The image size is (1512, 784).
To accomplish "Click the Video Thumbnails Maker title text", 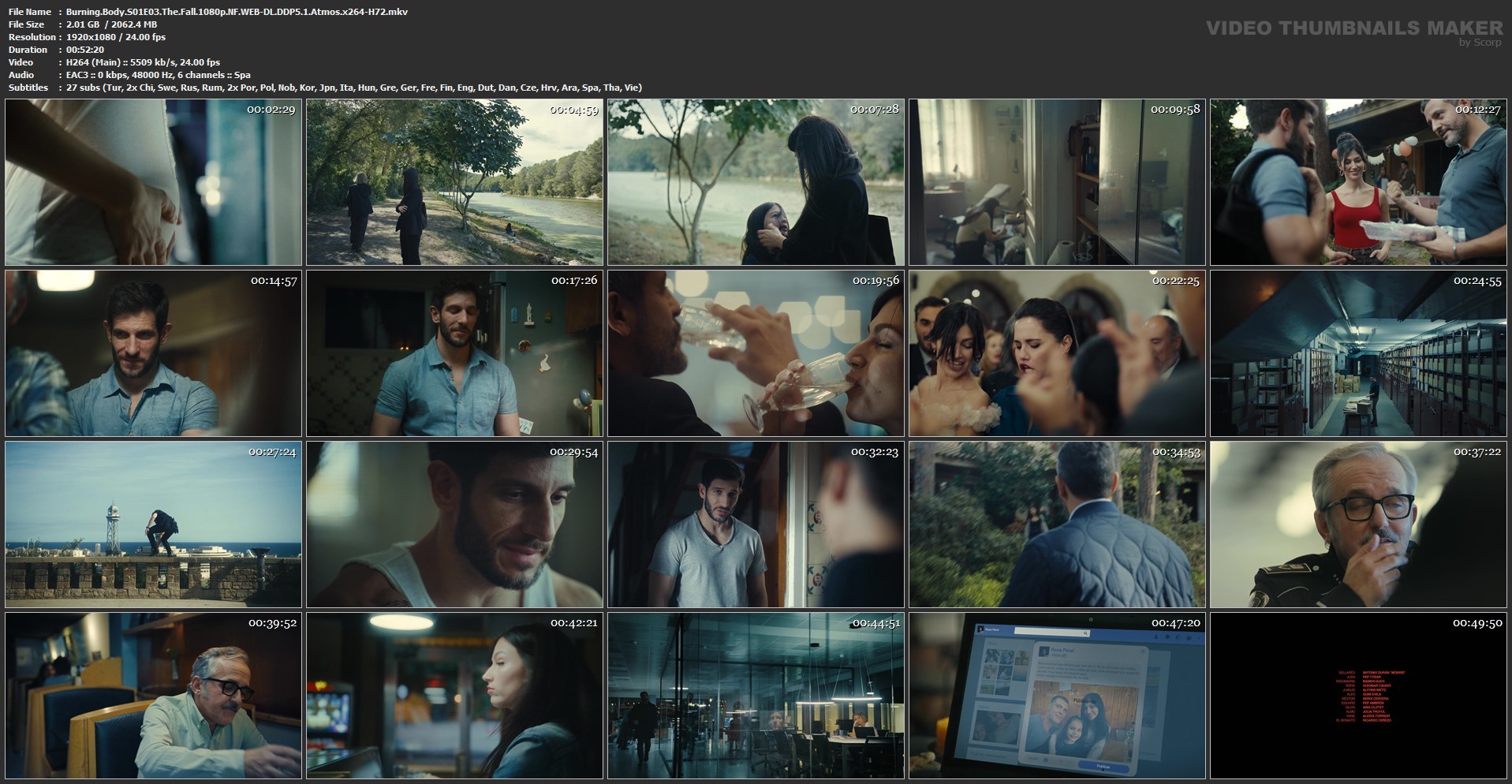I will click(x=1355, y=28).
